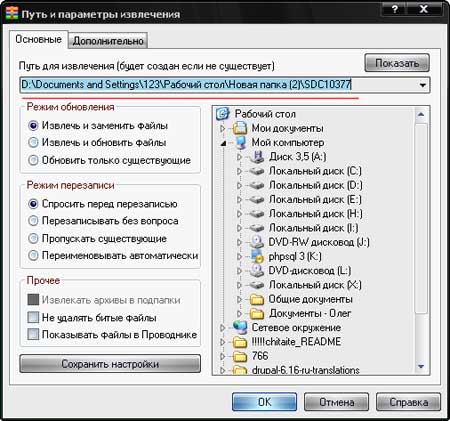Click the DVD-RW дисковод (J:) drive icon
The height and width of the screenshot is (421, 450).
[x=257, y=242]
